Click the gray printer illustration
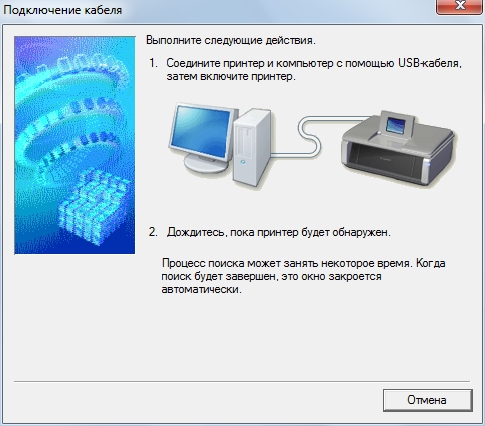 (x=398, y=149)
